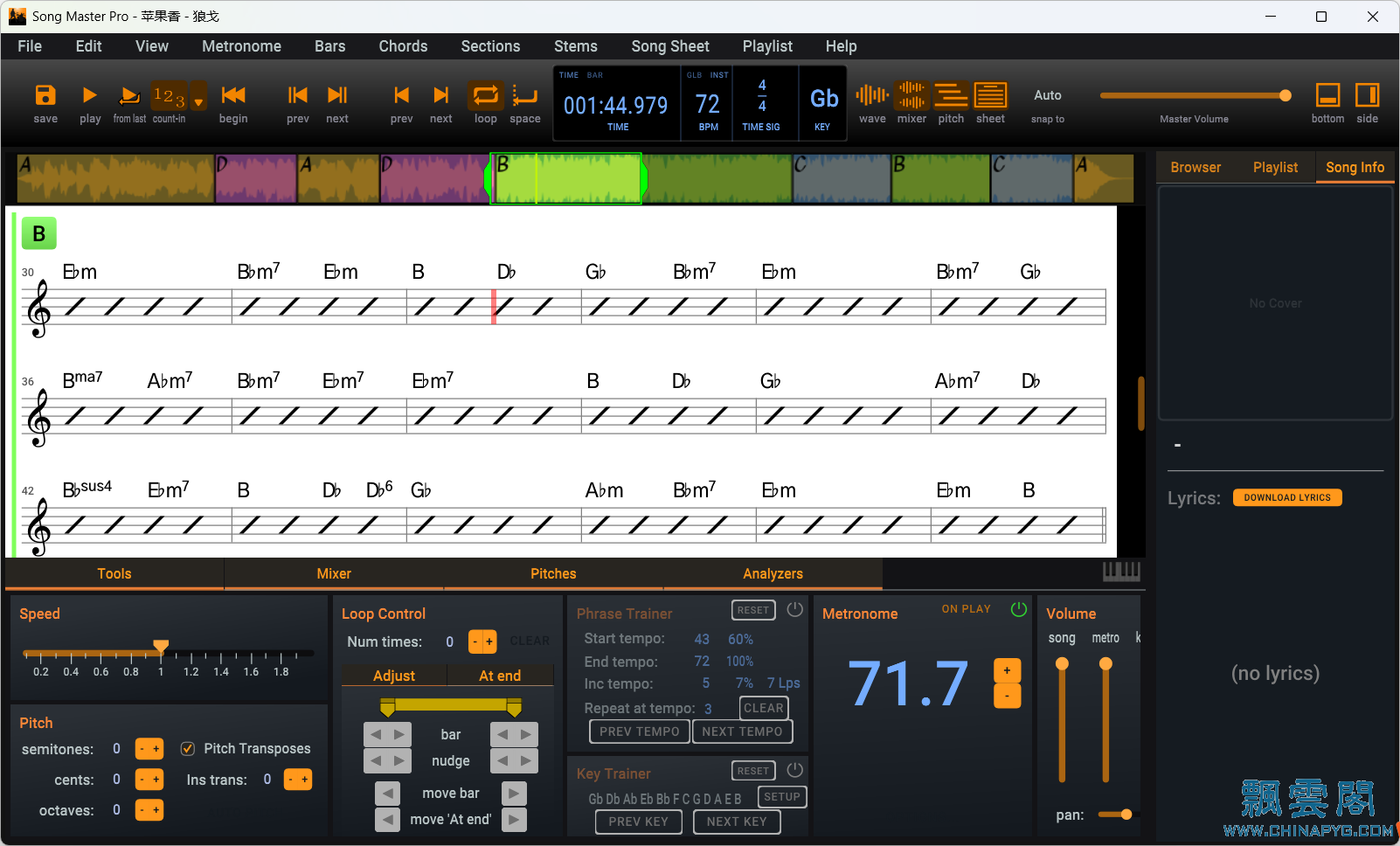Open the Metronome menu

(x=241, y=46)
